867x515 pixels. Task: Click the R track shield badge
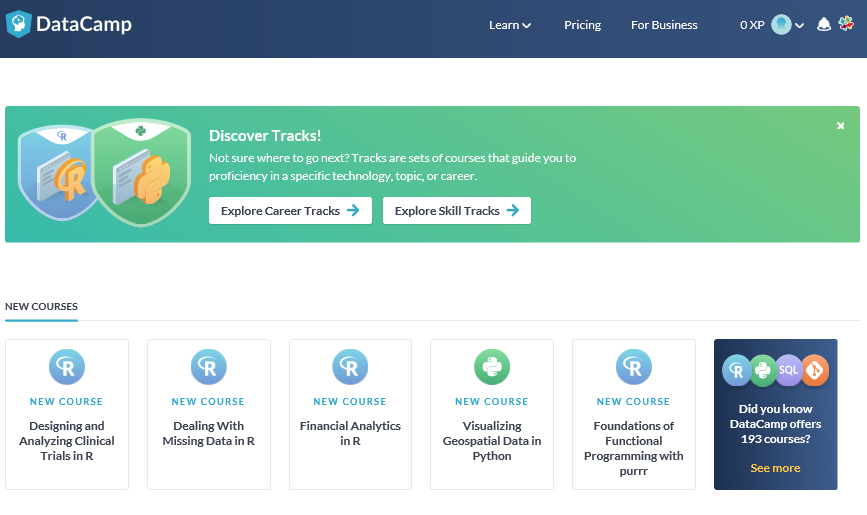(x=56, y=173)
